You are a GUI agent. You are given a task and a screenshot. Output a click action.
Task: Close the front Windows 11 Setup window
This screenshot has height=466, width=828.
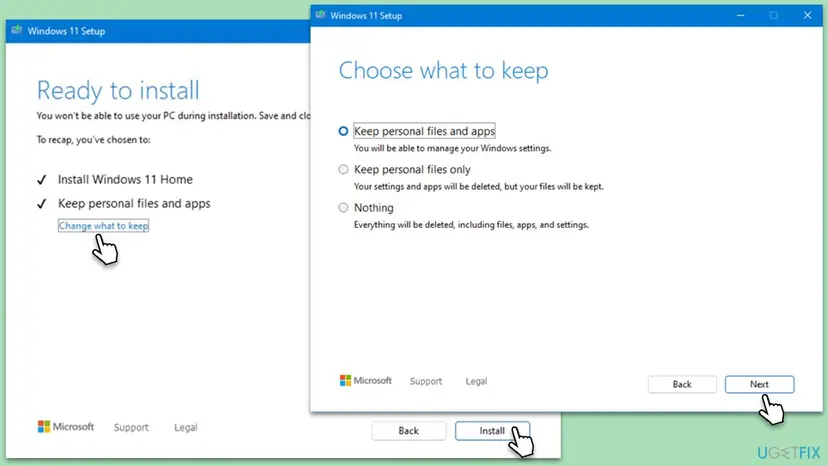807,15
